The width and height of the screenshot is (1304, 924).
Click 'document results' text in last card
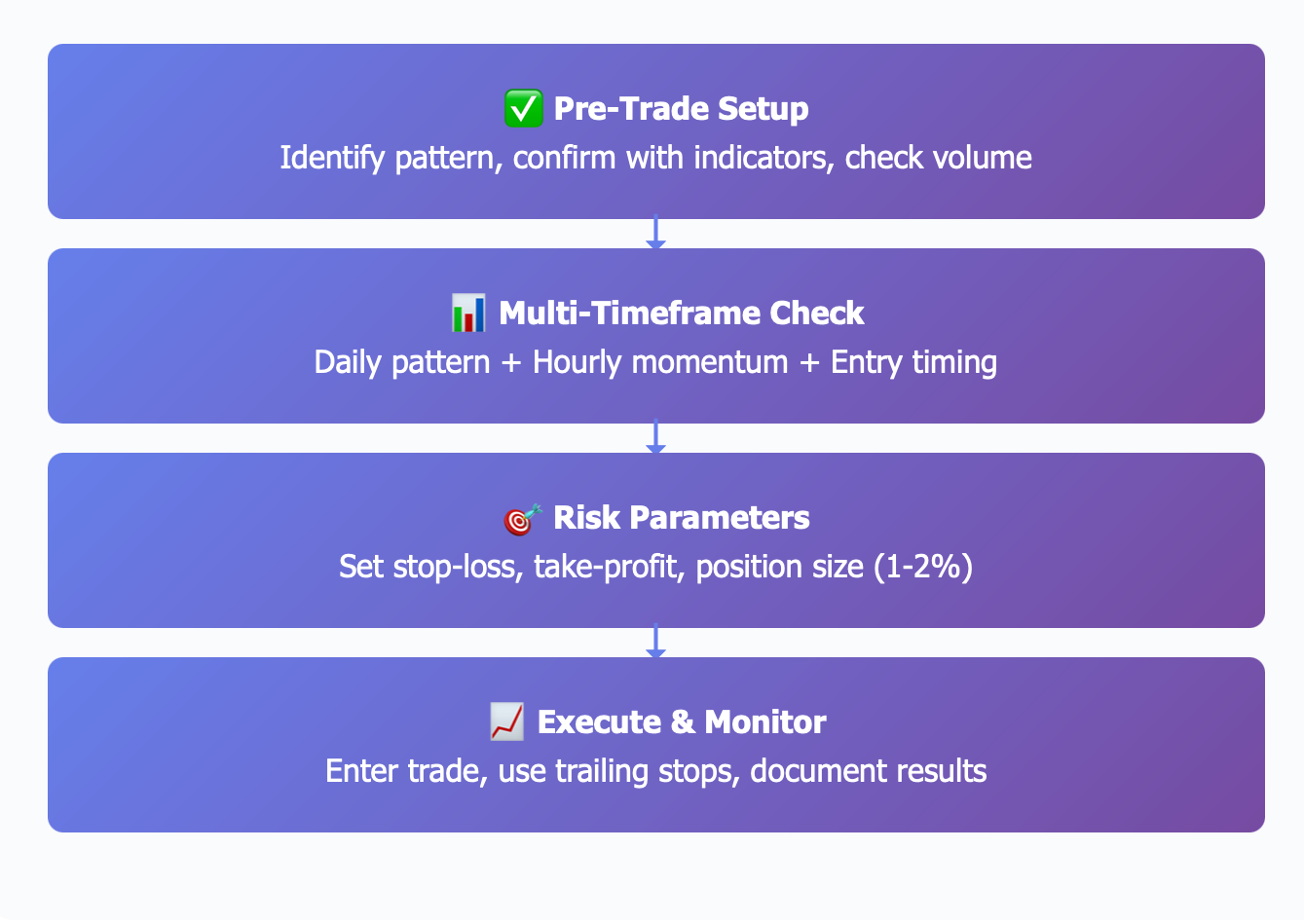point(869,771)
